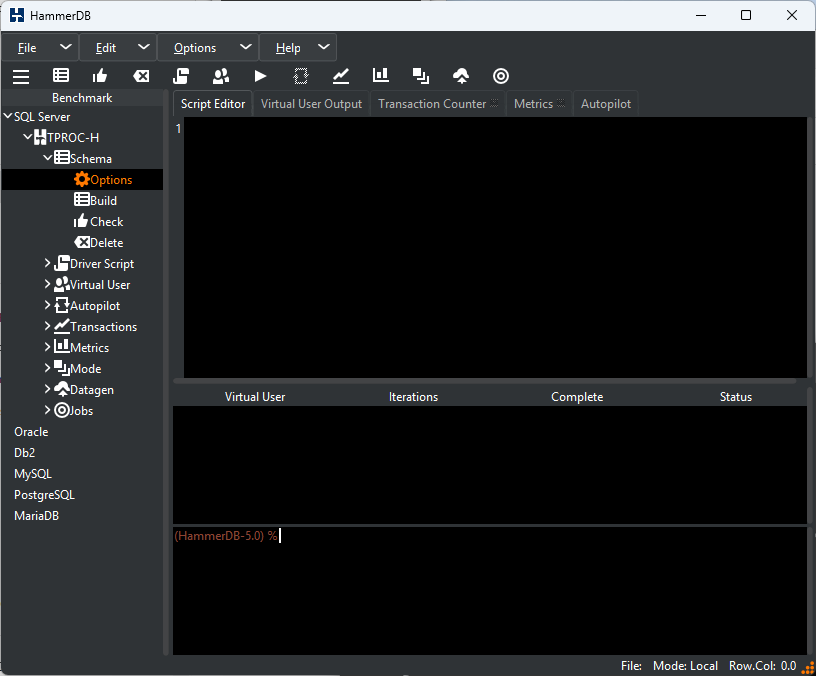Click the Jobs target toolbar icon
Image resolution: width=816 pixels, height=676 pixels.
(501, 76)
